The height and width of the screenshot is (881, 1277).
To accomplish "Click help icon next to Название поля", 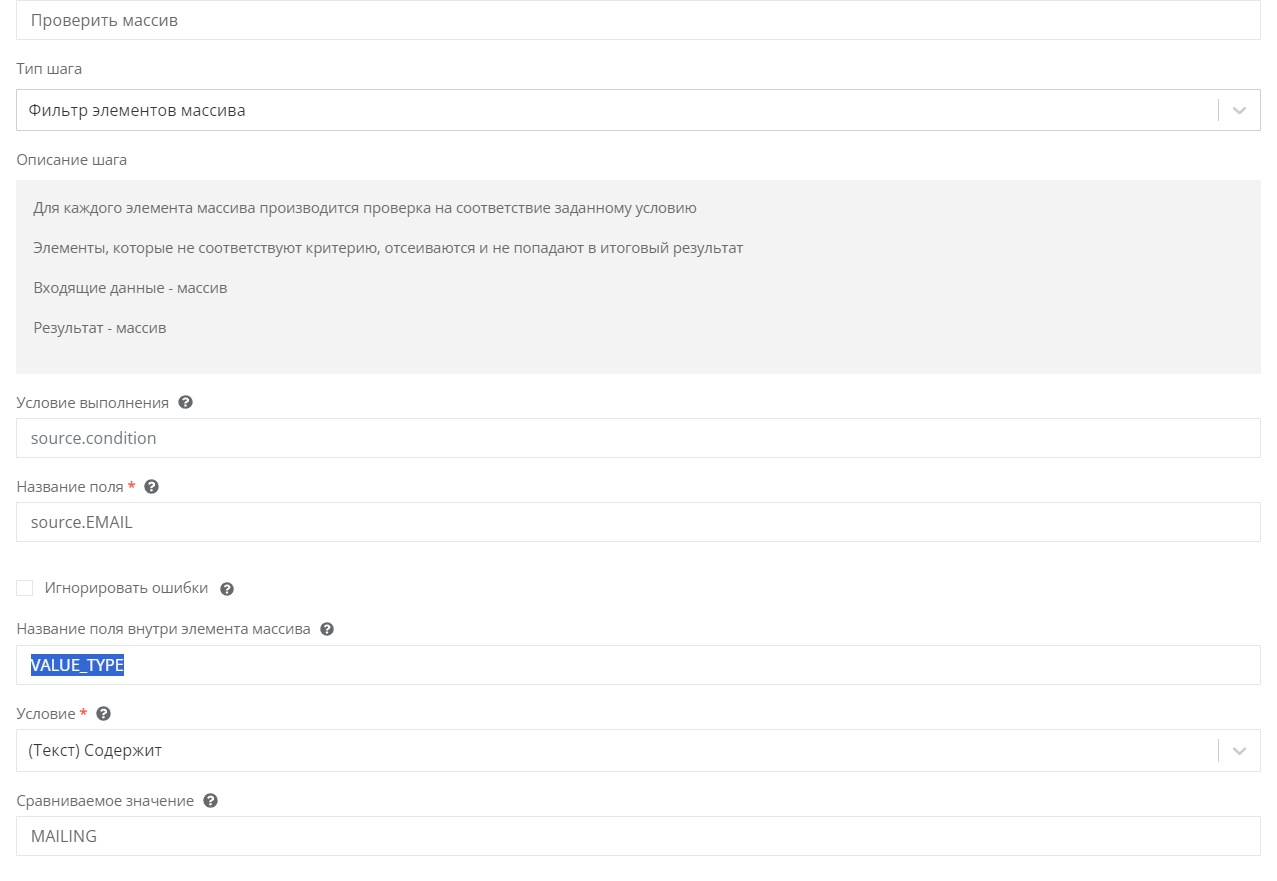I will 152,487.
